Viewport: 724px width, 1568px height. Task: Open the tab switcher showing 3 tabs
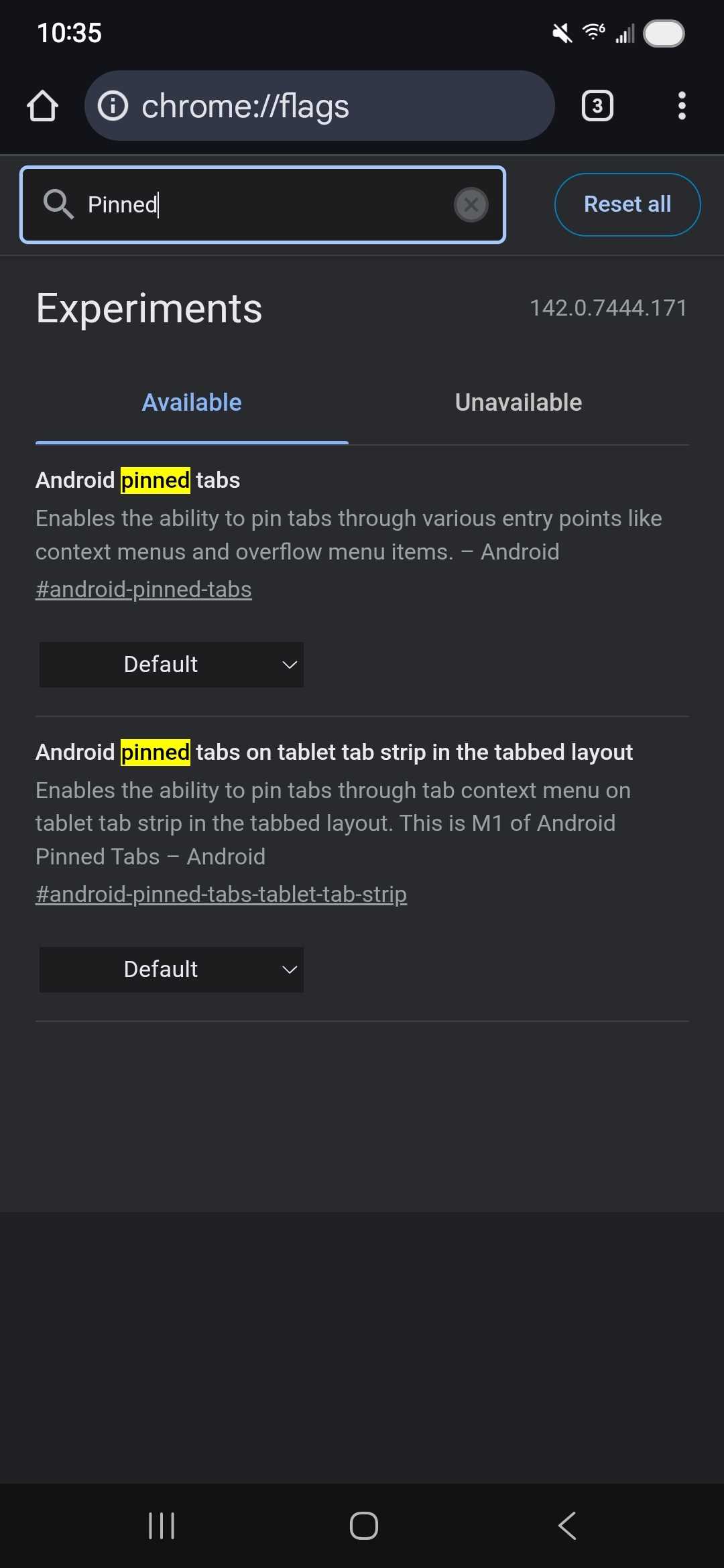click(597, 105)
